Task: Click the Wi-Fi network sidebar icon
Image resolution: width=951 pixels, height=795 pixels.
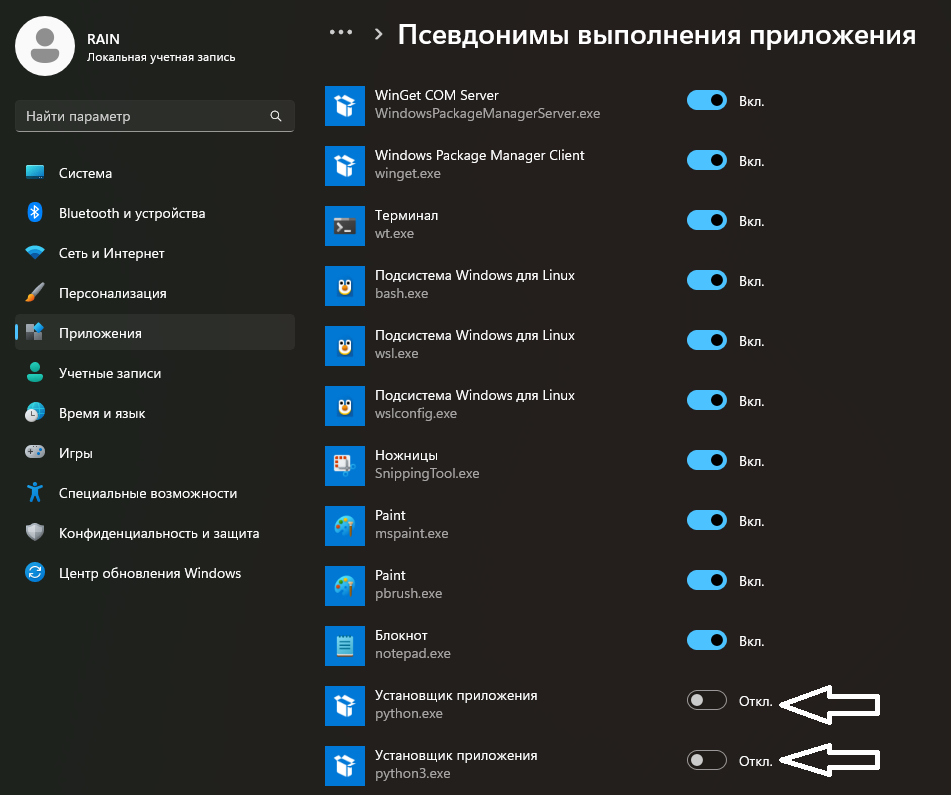Action: 35,252
